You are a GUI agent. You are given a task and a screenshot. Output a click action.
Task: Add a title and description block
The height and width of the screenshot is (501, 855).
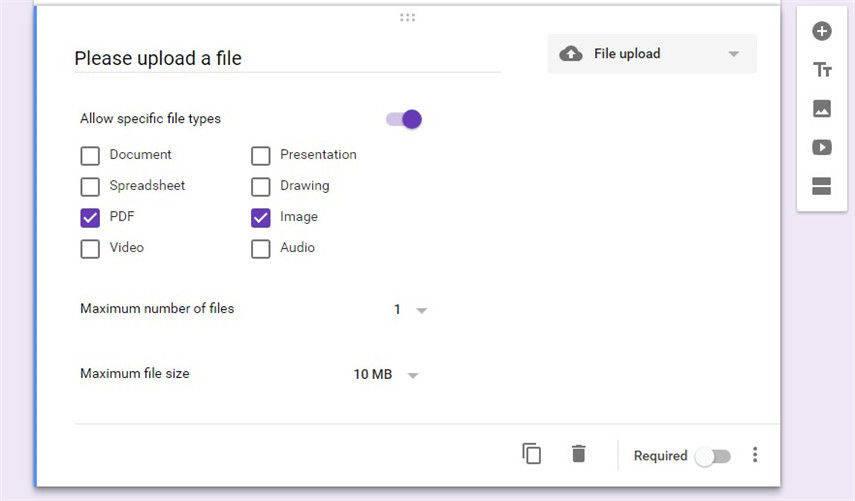(x=822, y=70)
